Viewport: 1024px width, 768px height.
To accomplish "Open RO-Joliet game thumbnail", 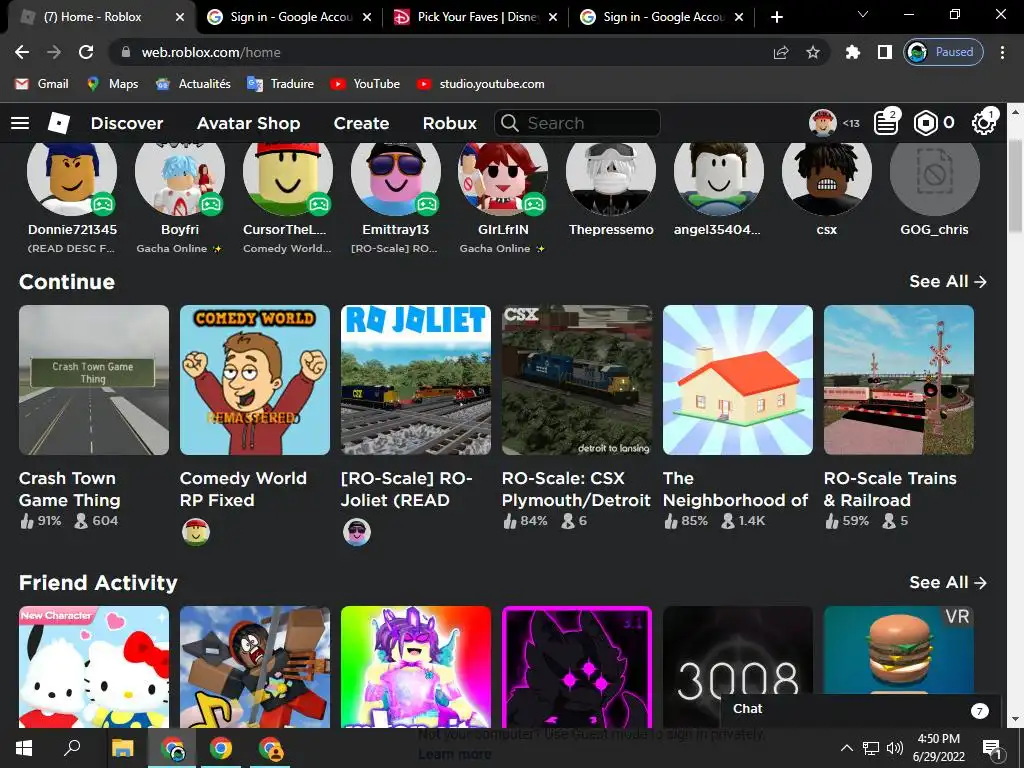I will pos(416,380).
